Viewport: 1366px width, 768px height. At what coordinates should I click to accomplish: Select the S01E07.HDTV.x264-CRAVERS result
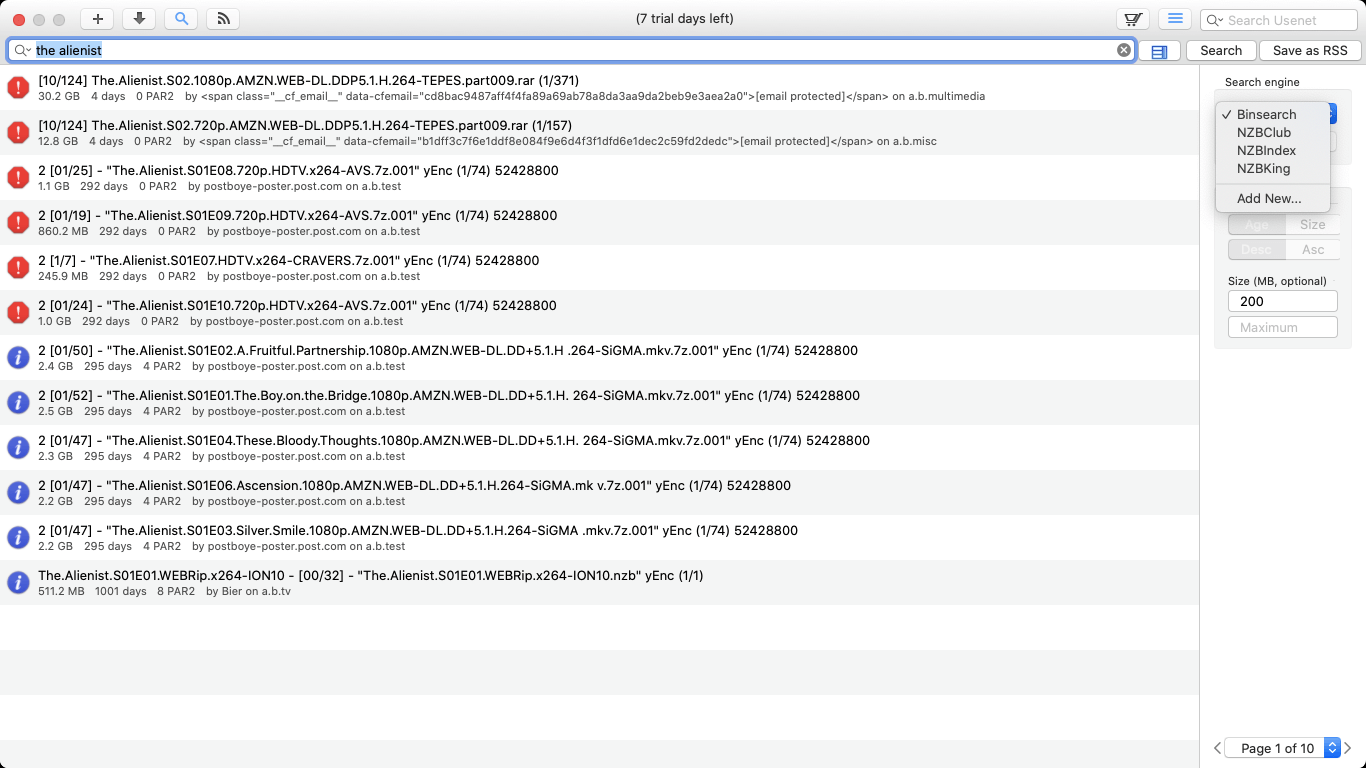click(600, 267)
